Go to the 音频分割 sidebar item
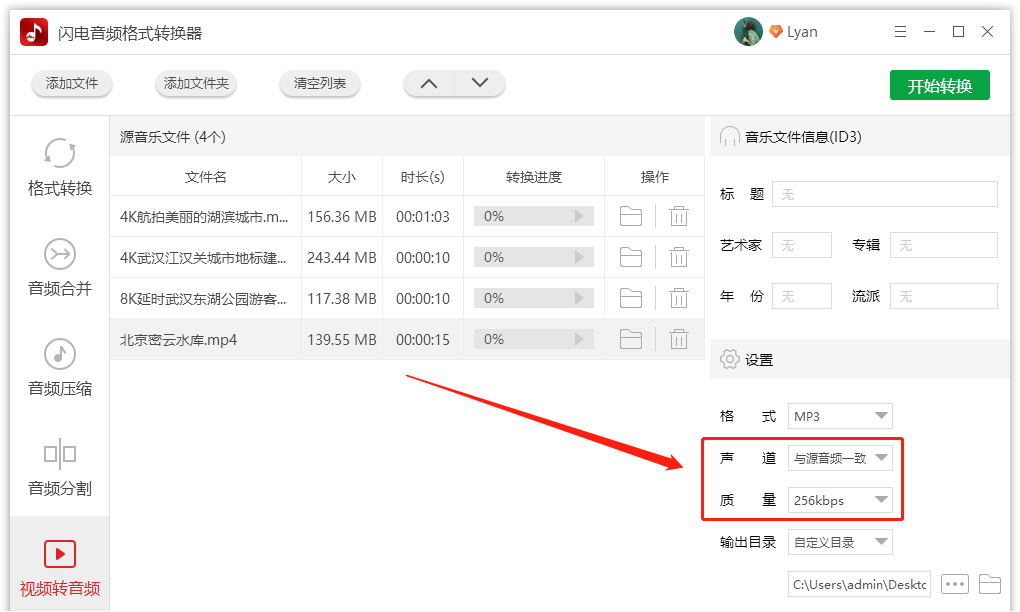The image size is (1020, 612). click(60, 468)
